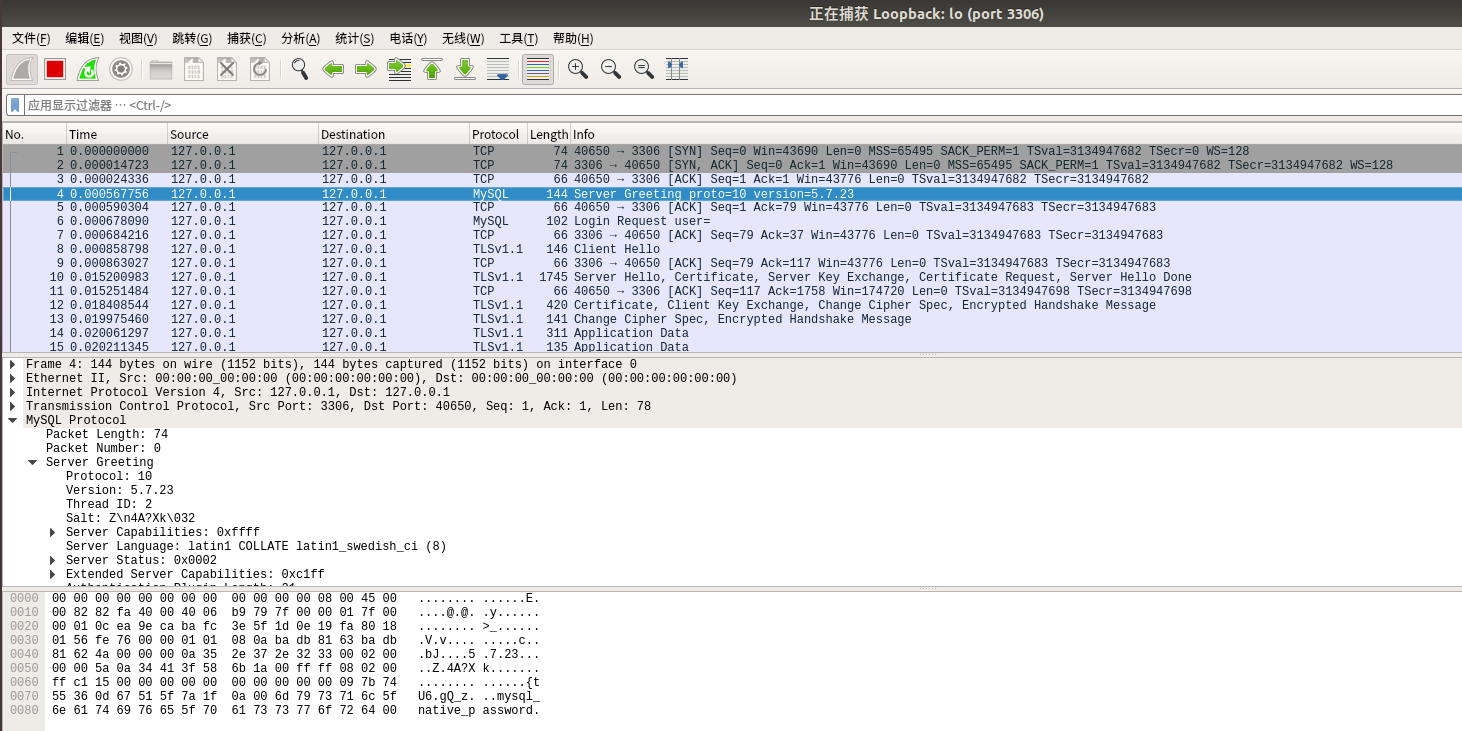This screenshot has height=731, width=1462.
Task: Open the 编辑(E) menu
Action: (85, 39)
